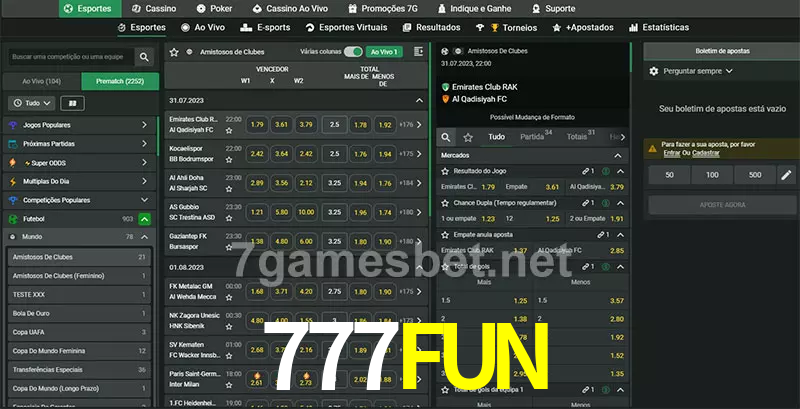
Task: Click the warning icon in login notice
Action: click(653, 148)
